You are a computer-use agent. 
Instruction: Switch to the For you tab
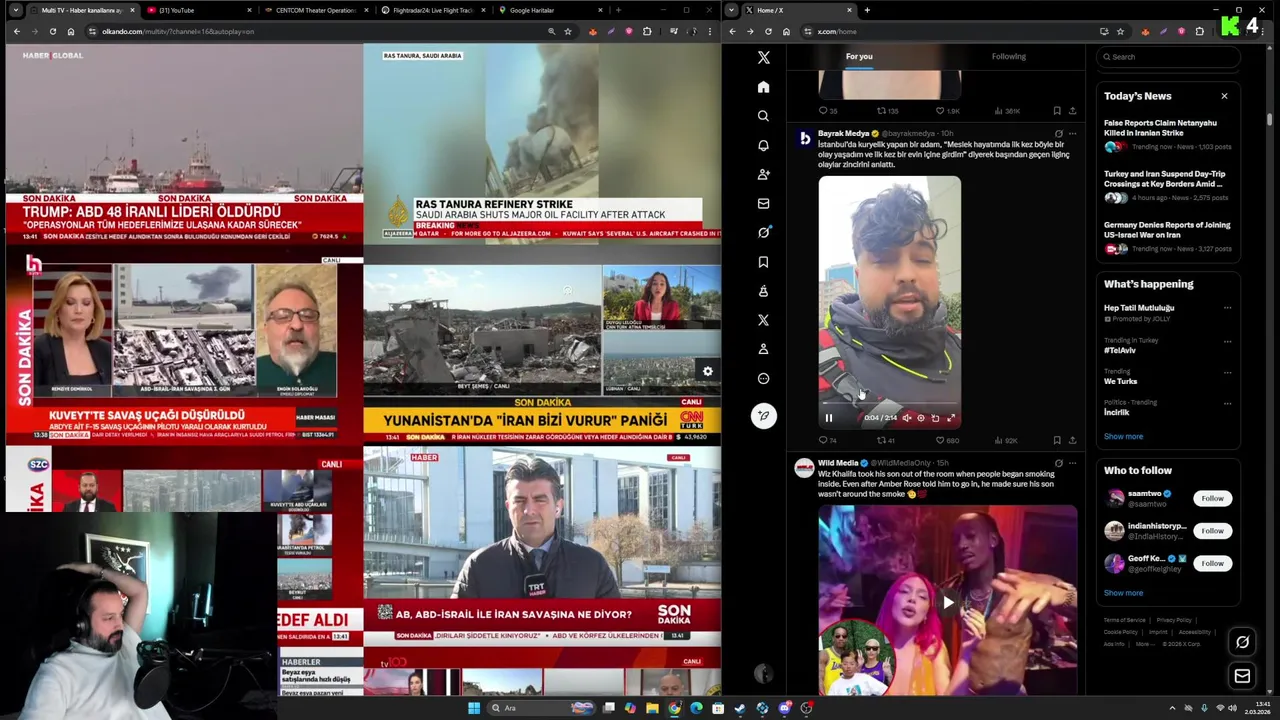point(859,56)
